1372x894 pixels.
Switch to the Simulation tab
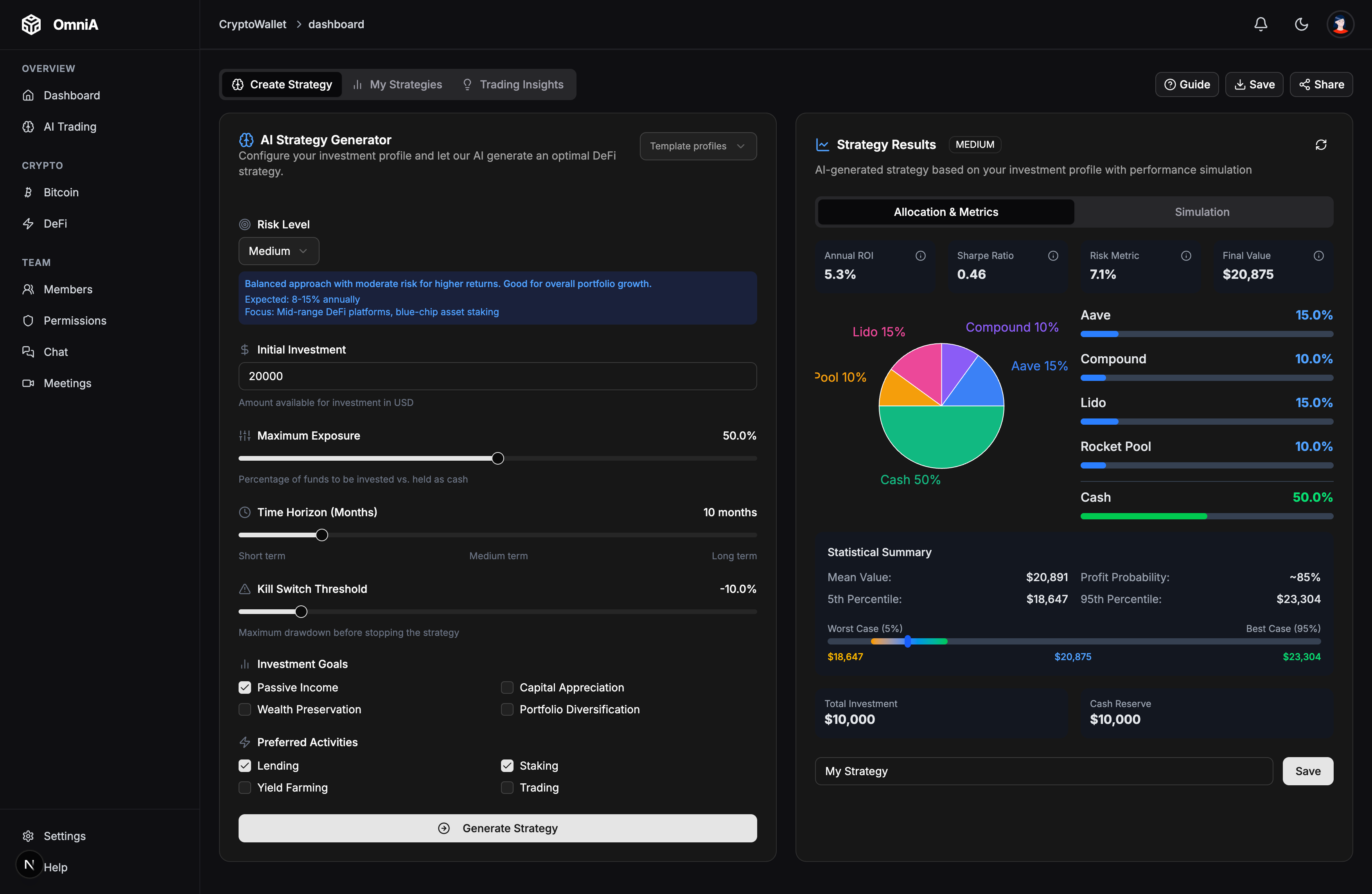(1202, 212)
